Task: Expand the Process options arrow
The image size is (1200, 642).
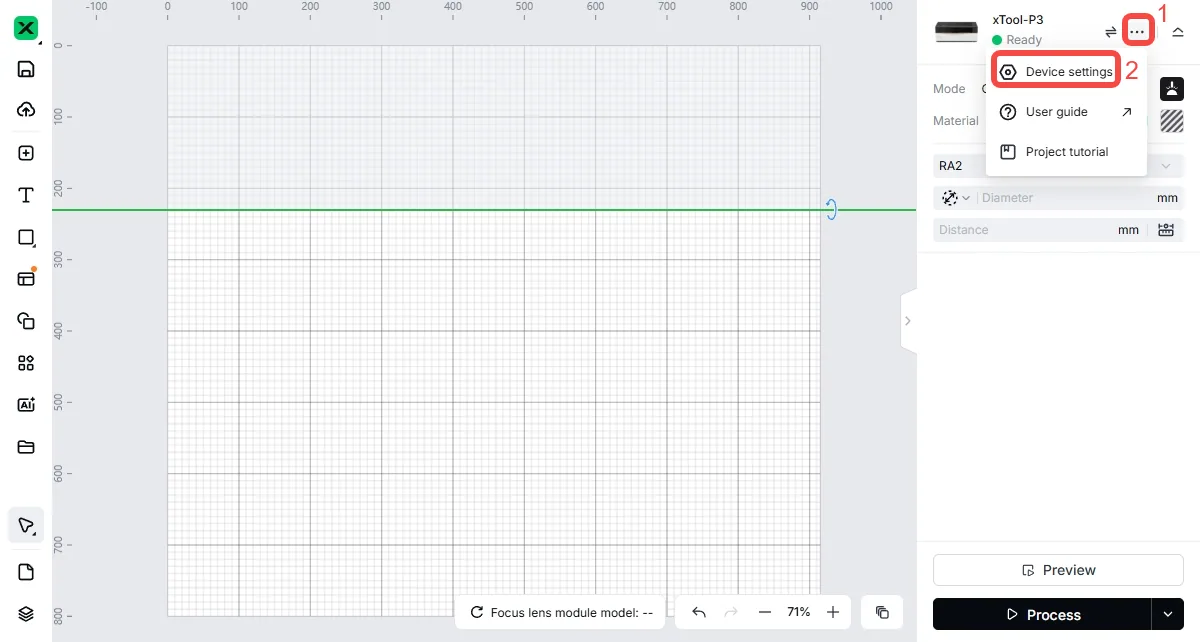Action: click(1167, 614)
